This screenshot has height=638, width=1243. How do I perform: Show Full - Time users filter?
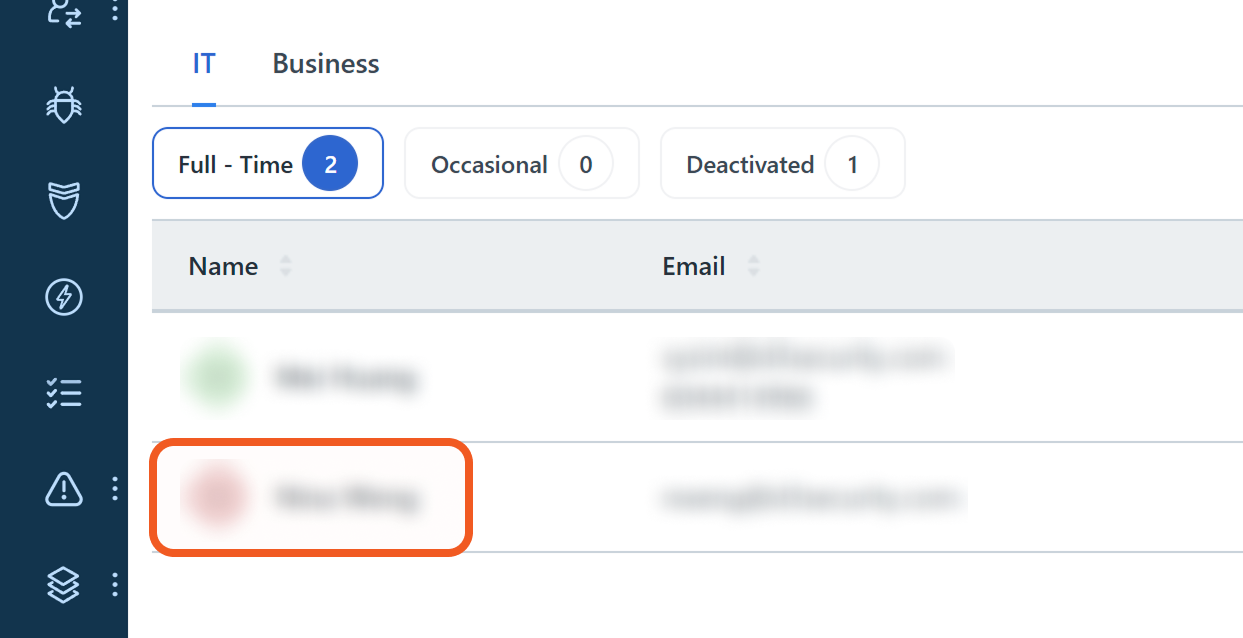267,163
